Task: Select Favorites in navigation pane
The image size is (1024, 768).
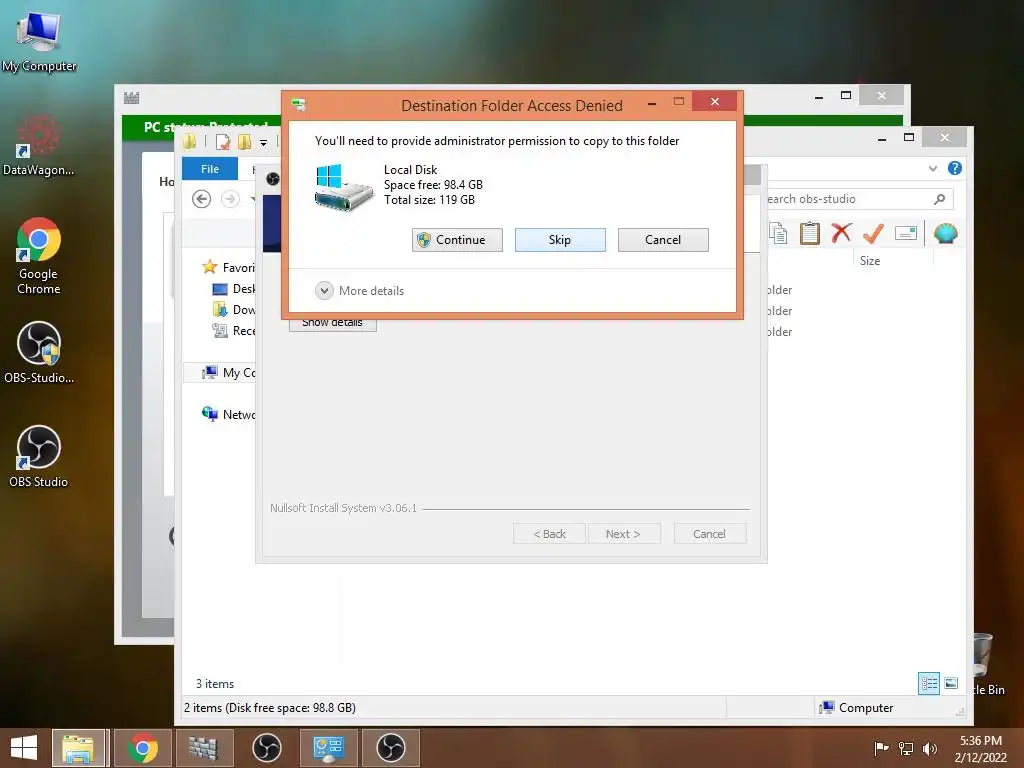Action: pyautogui.click(x=230, y=267)
